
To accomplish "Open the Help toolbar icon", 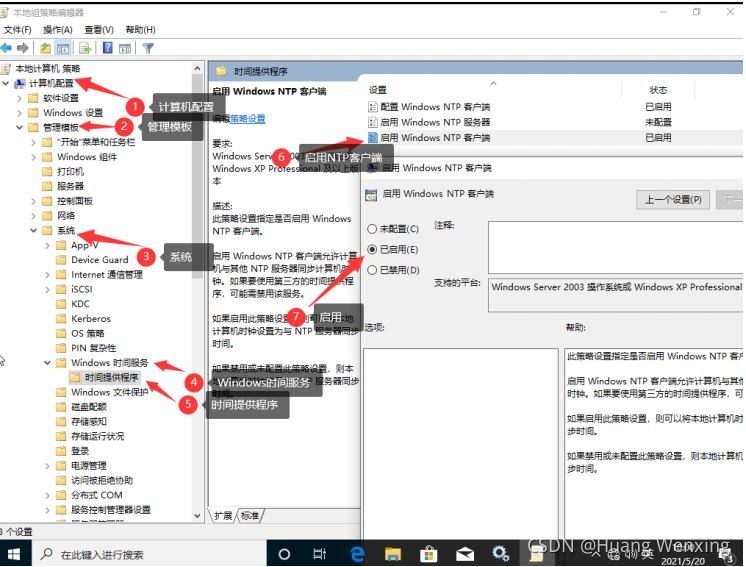I will point(108,48).
